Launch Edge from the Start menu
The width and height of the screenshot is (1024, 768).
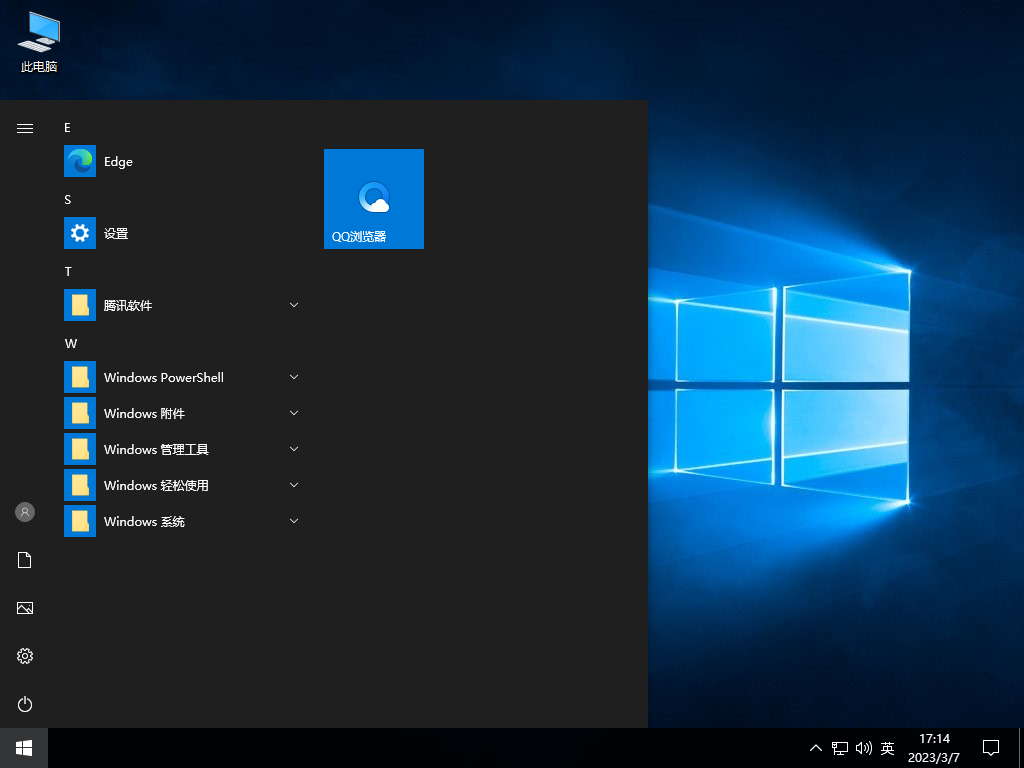pyautogui.click(x=117, y=161)
